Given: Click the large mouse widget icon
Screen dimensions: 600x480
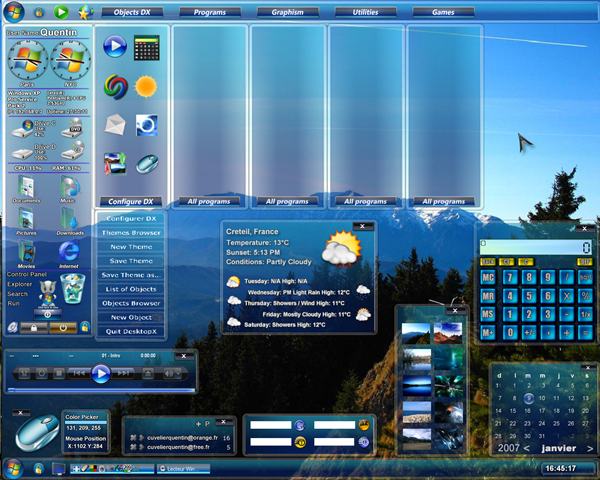Looking at the screenshot, I should 37,433.
